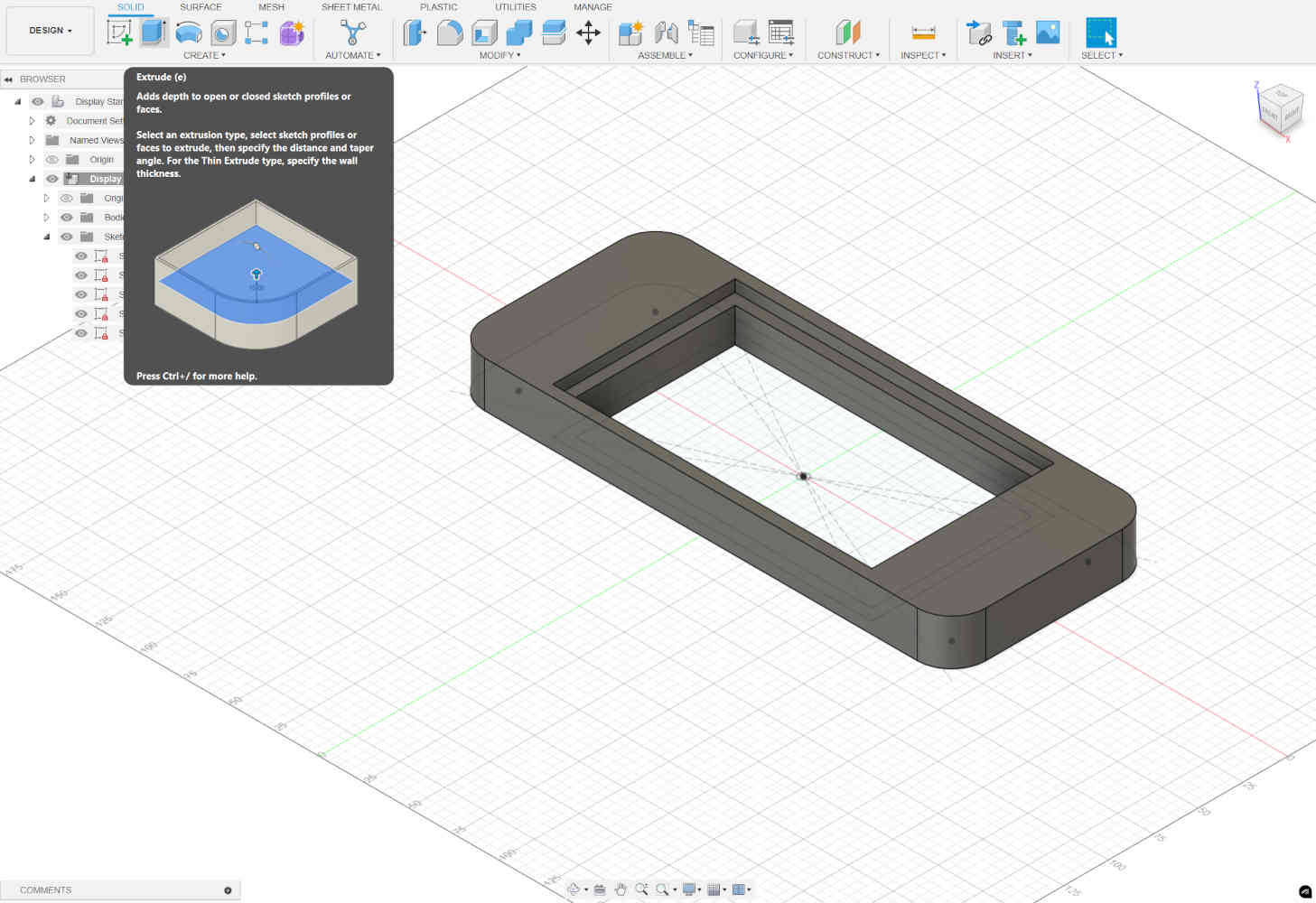Select the Pan hand tool
1316x903 pixels.
point(621,889)
